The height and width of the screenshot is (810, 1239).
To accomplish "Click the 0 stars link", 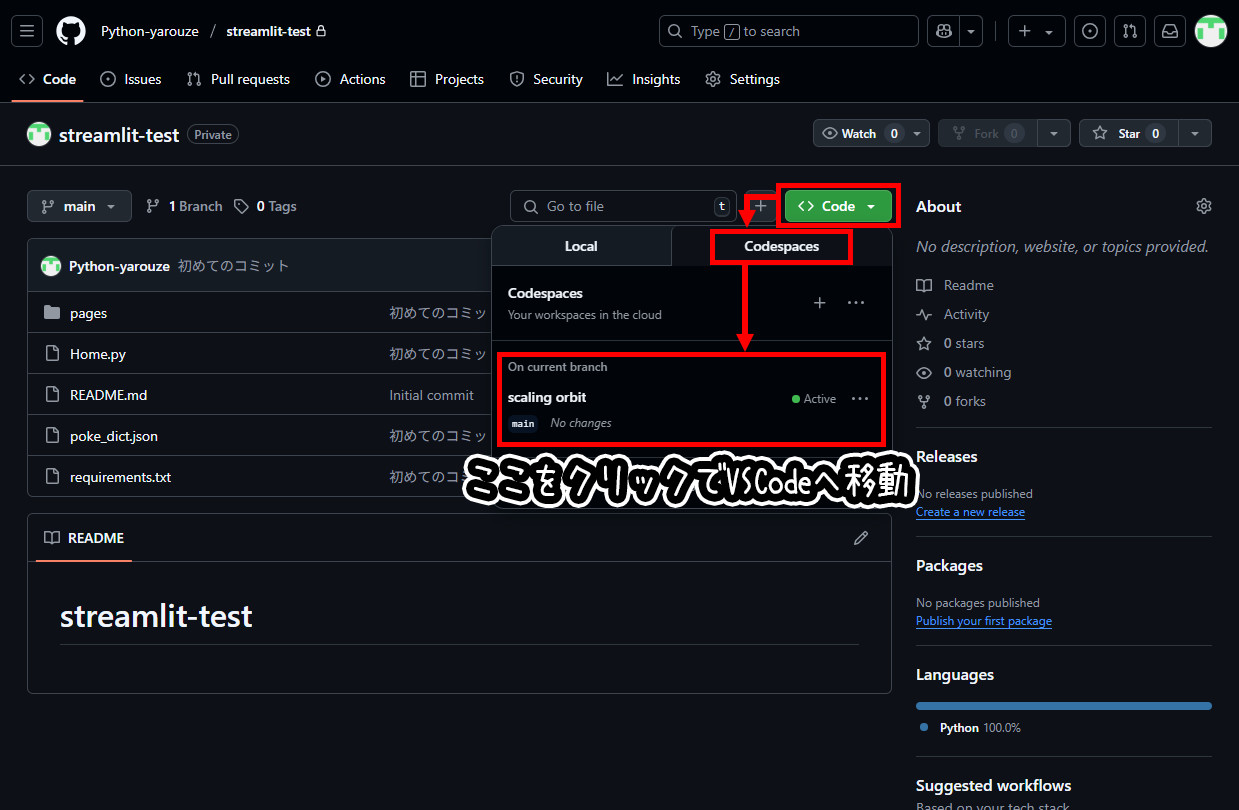I will pyautogui.click(x=951, y=343).
